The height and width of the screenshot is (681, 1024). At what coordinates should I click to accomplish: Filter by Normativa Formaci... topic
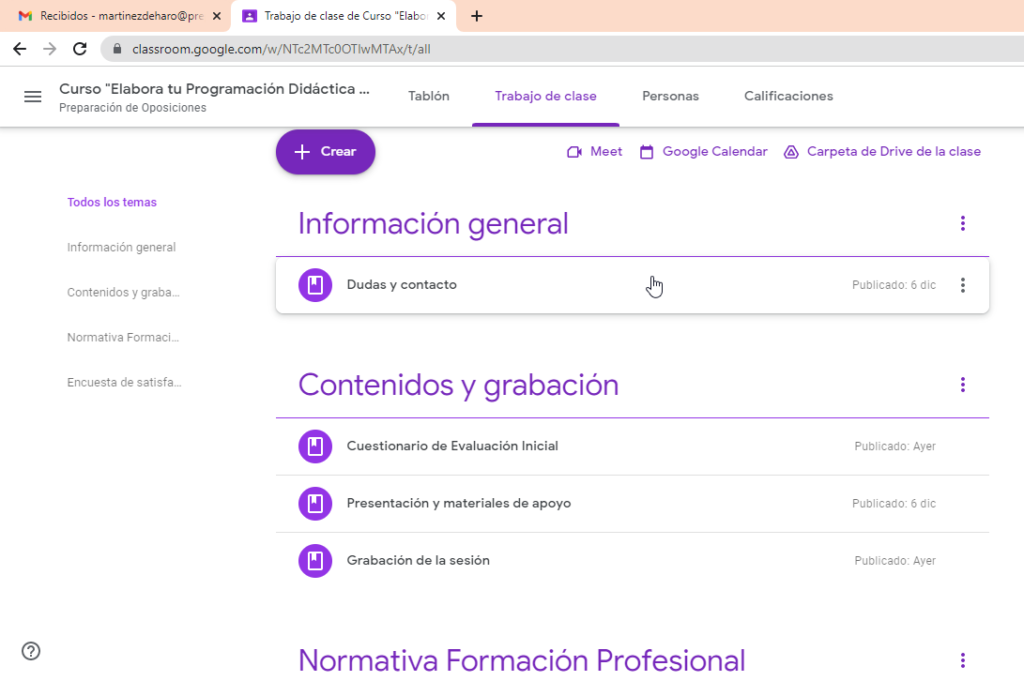click(x=123, y=338)
